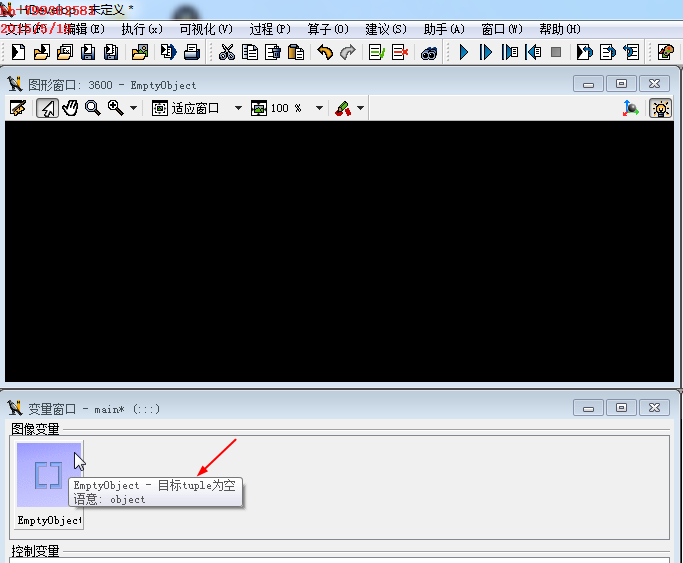Screen dimensions: 683x563
Task: Open the 可视化(V) menu
Action: (206, 29)
